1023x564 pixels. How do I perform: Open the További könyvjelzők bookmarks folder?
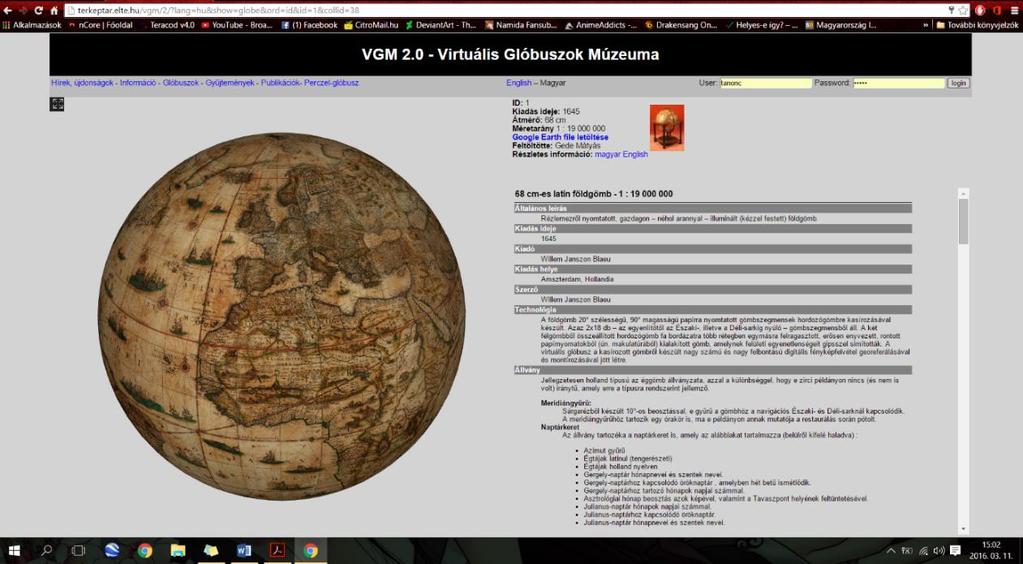click(x=977, y=25)
